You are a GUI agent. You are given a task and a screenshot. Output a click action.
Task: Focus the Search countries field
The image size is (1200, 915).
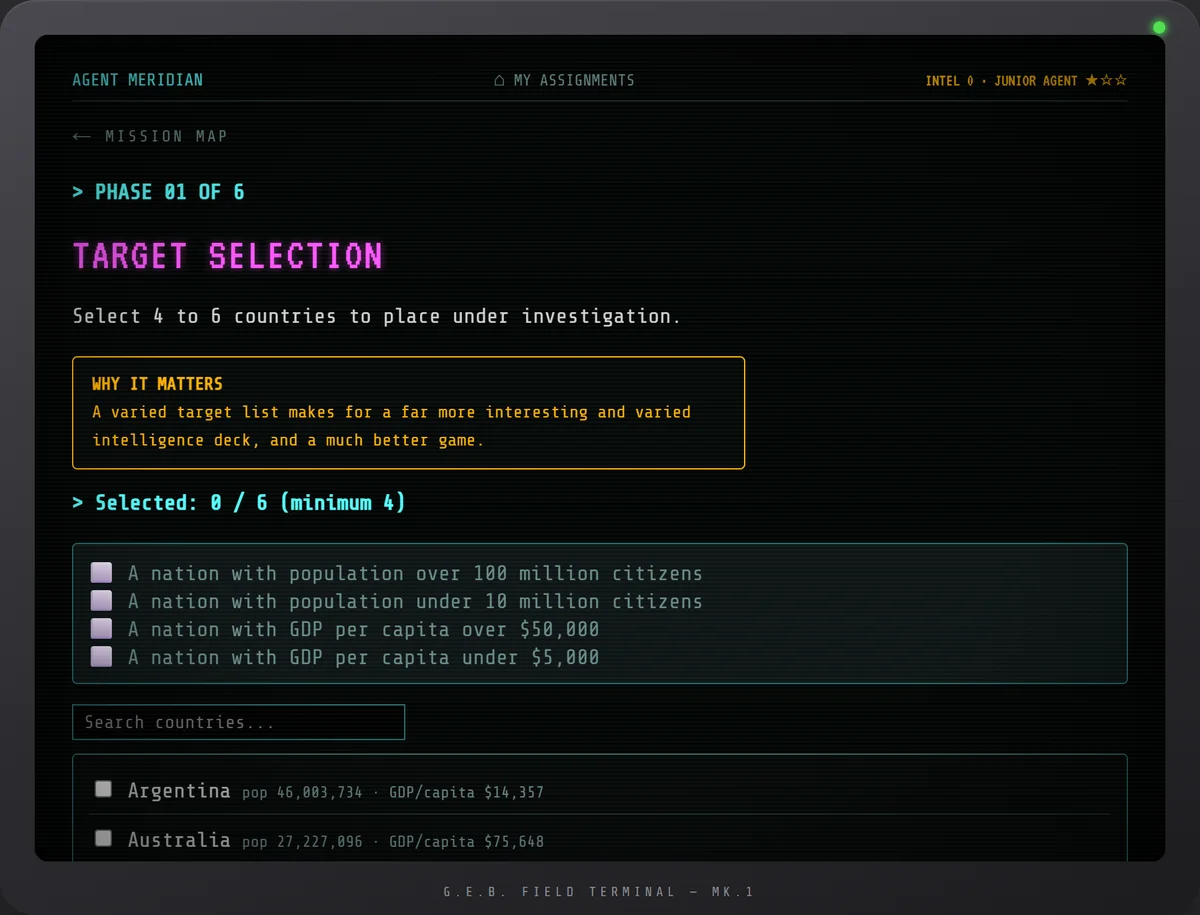(x=239, y=722)
